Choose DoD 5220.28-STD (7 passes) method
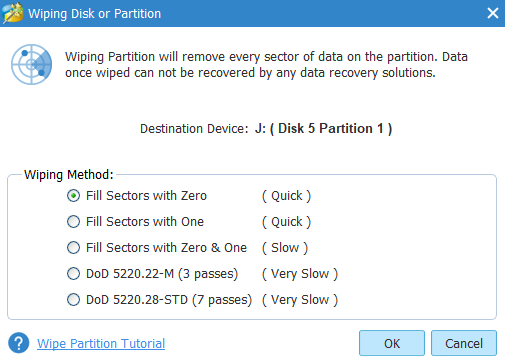 pyautogui.click(x=73, y=300)
